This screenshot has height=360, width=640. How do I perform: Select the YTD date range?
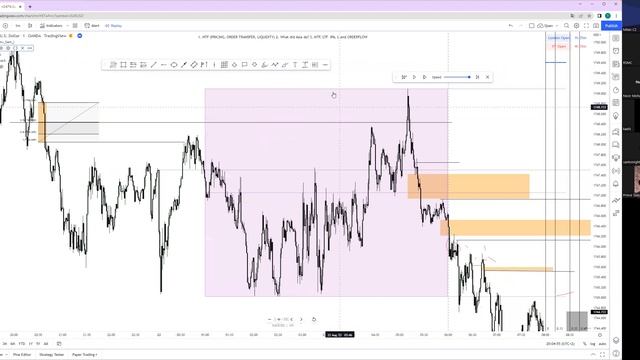coord(22,344)
